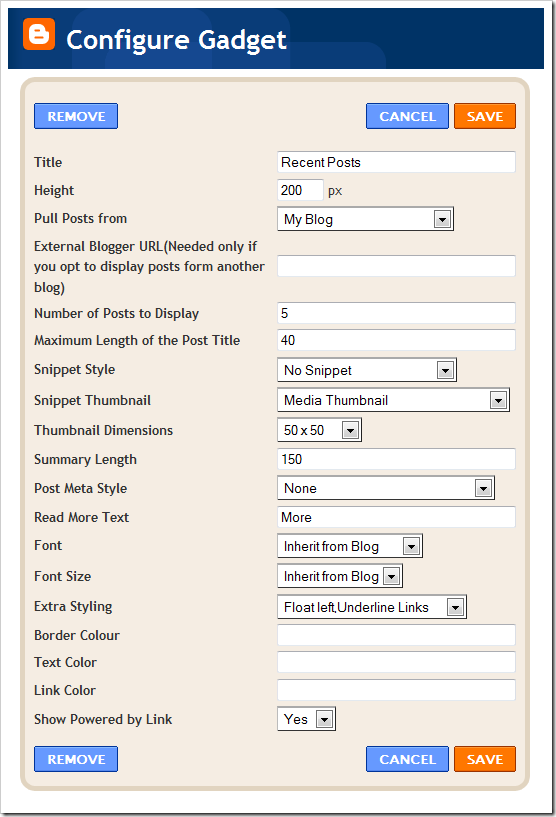Select the Border Colour field
Screen dimensions: 556x817
[397, 635]
